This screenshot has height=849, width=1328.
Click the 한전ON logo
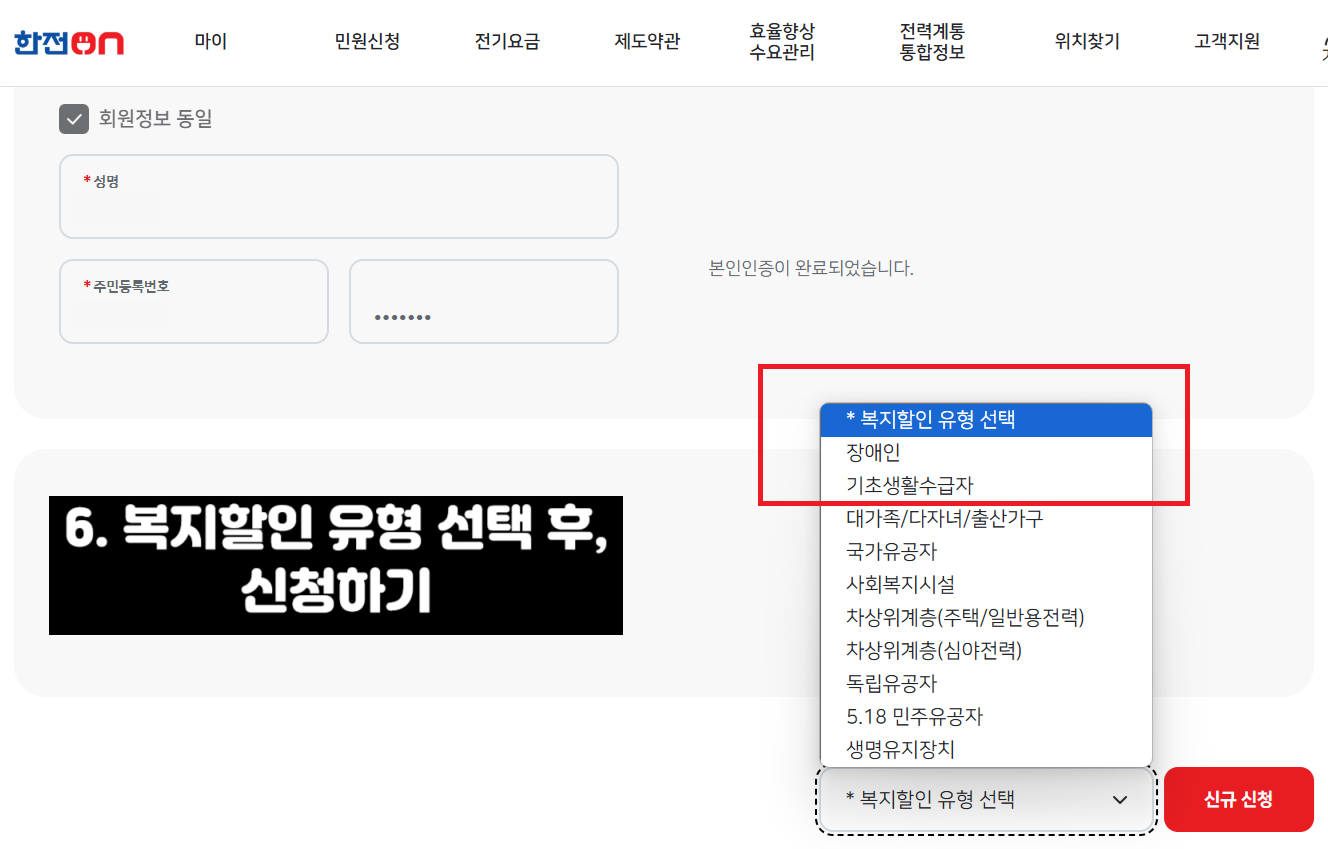(67, 42)
